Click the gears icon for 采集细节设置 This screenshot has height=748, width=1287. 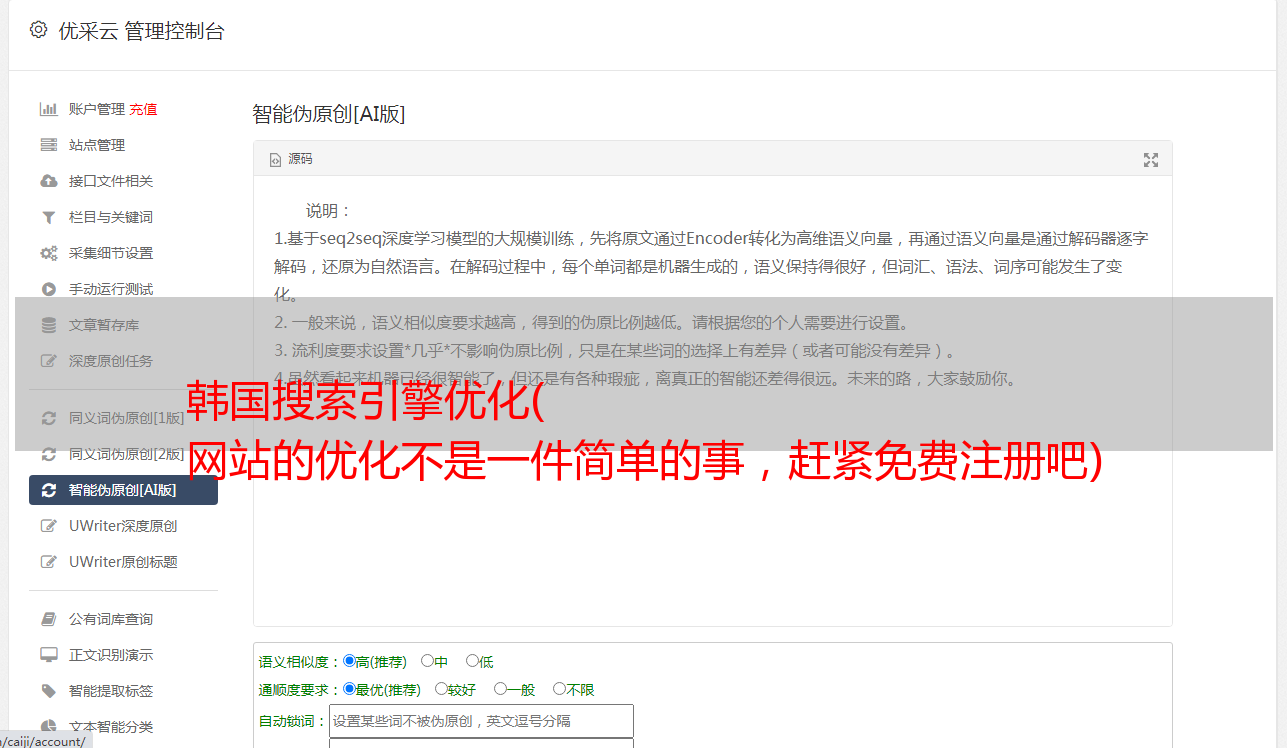tap(48, 253)
